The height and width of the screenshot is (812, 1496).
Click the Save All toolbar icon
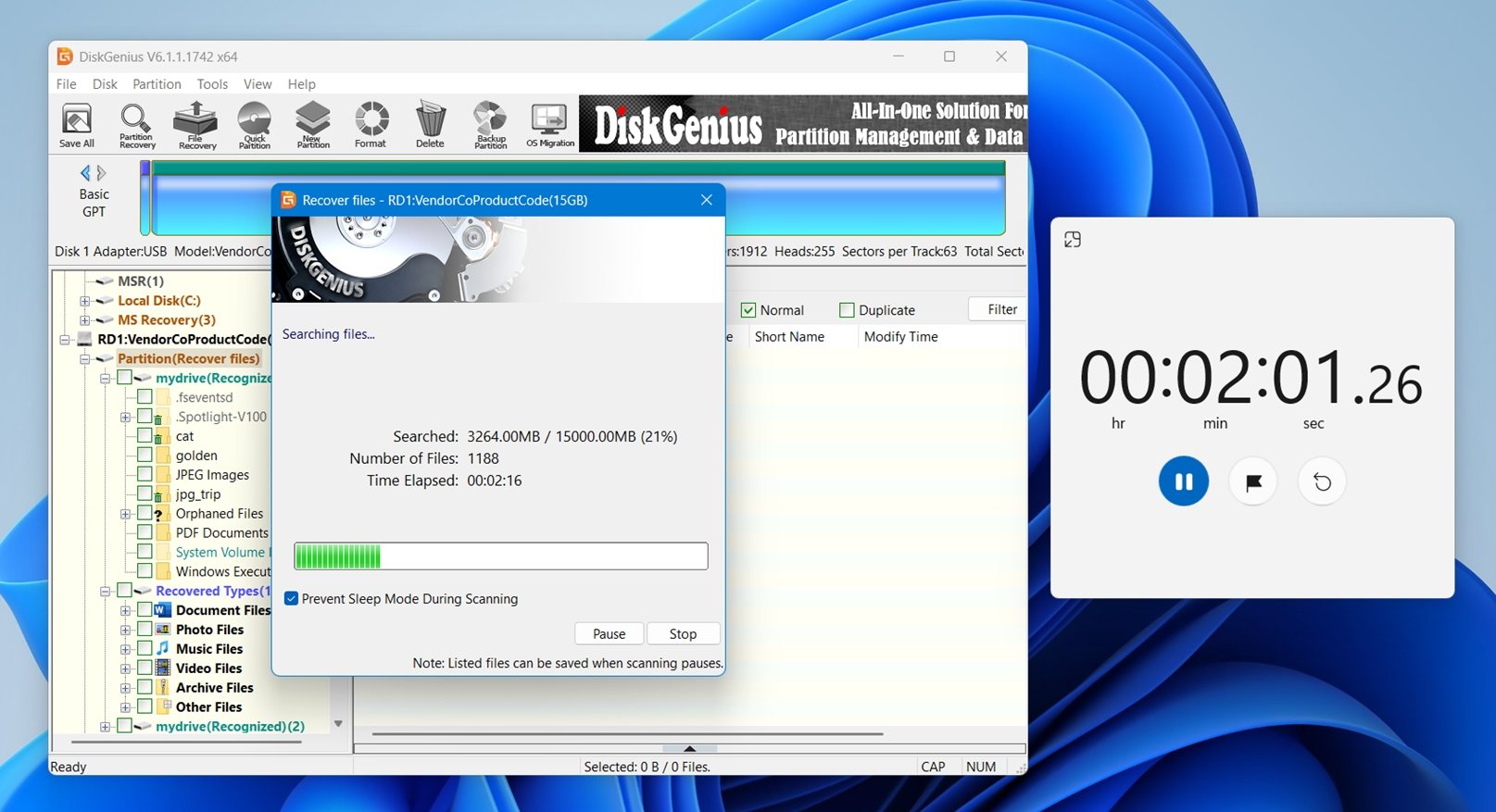click(x=77, y=125)
